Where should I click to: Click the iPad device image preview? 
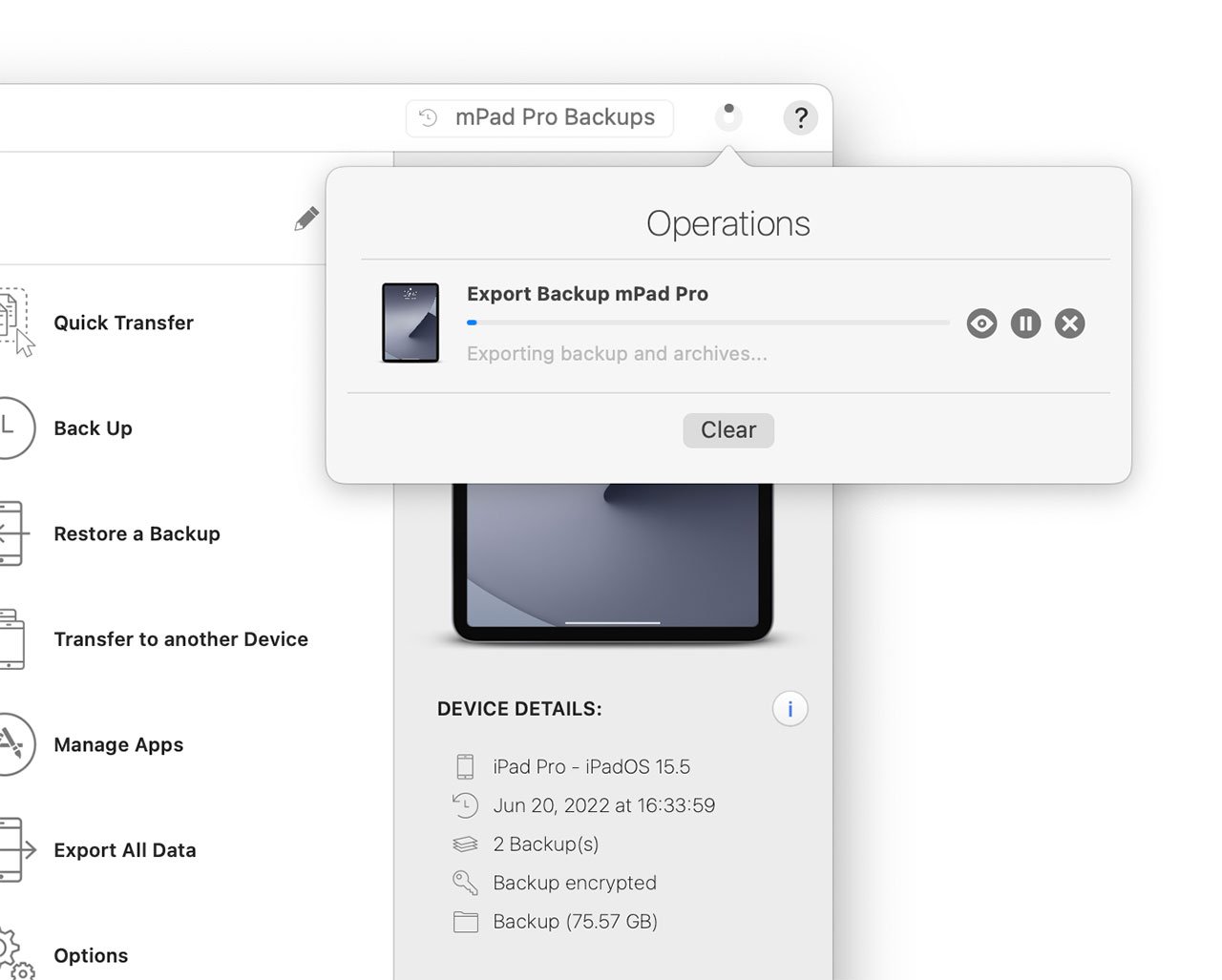point(612,563)
